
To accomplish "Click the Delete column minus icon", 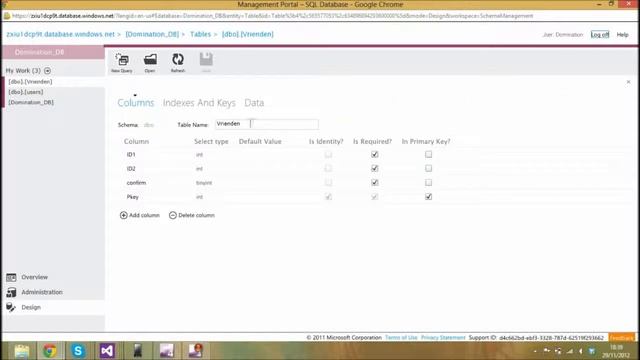I will pyautogui.click(x=173, y=215).
